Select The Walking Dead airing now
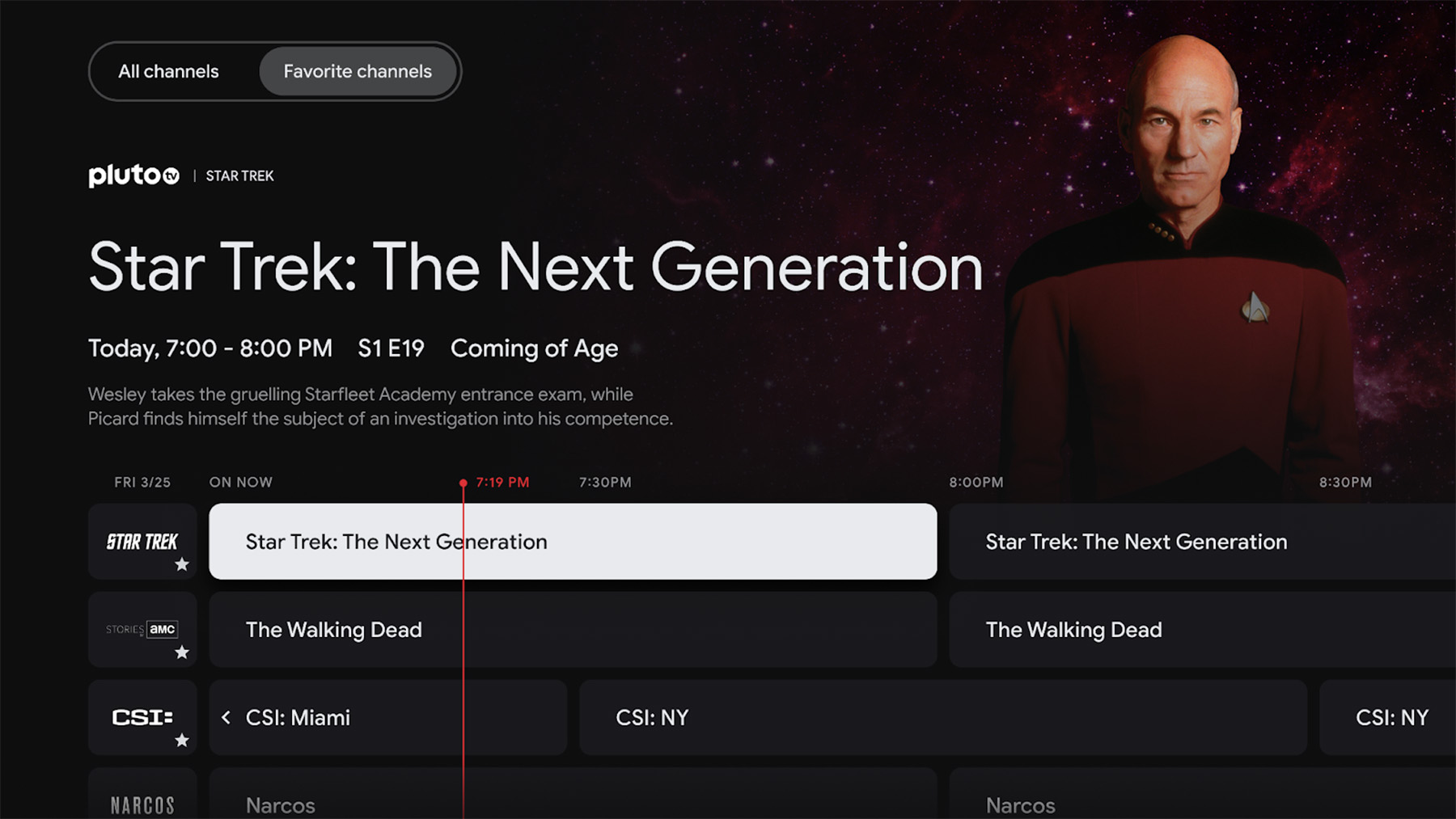Screen dimensions: 1456x819 pyautogui.click(x=573, y=629)
